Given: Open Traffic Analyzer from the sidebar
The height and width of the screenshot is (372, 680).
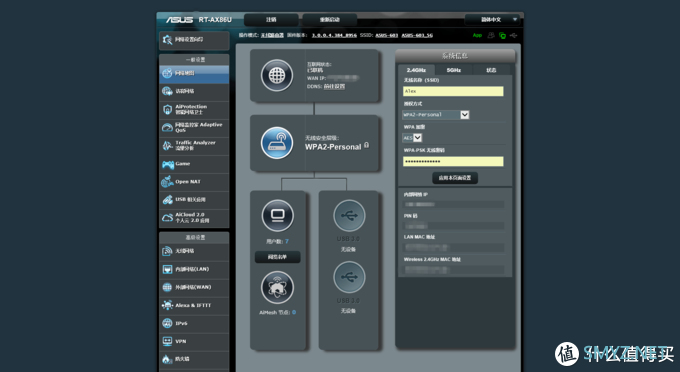Looking at the screenshot, I should tap(194, 145).
